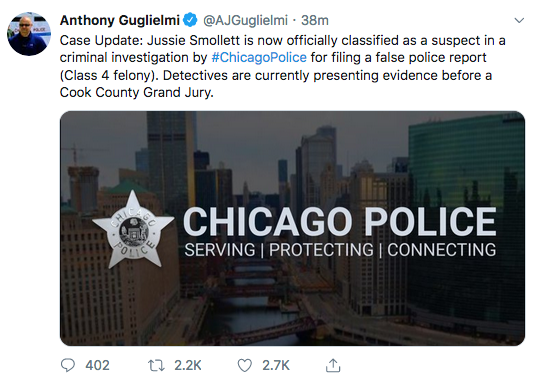Click the Anthony Guglielmi display name
The height and width of the screenshot is (387, 533).
point(120,20)
